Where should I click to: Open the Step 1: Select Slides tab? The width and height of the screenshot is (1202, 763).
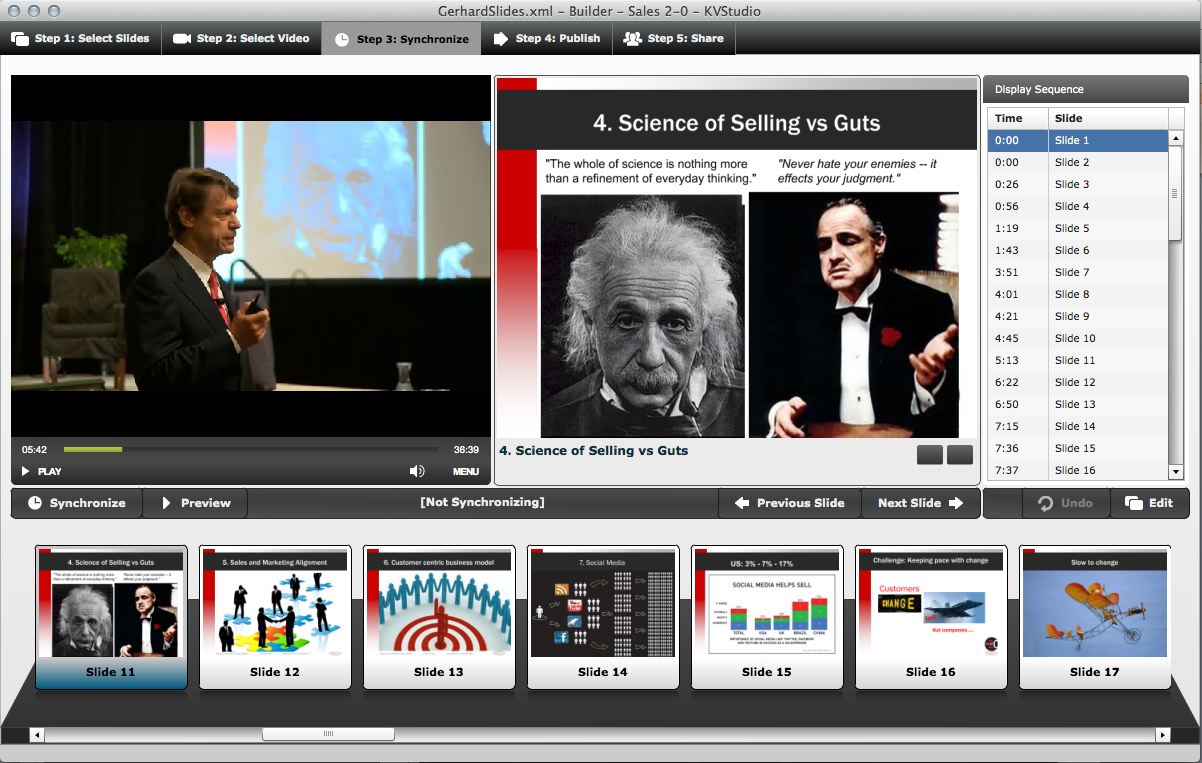click(x=81, y=39)
